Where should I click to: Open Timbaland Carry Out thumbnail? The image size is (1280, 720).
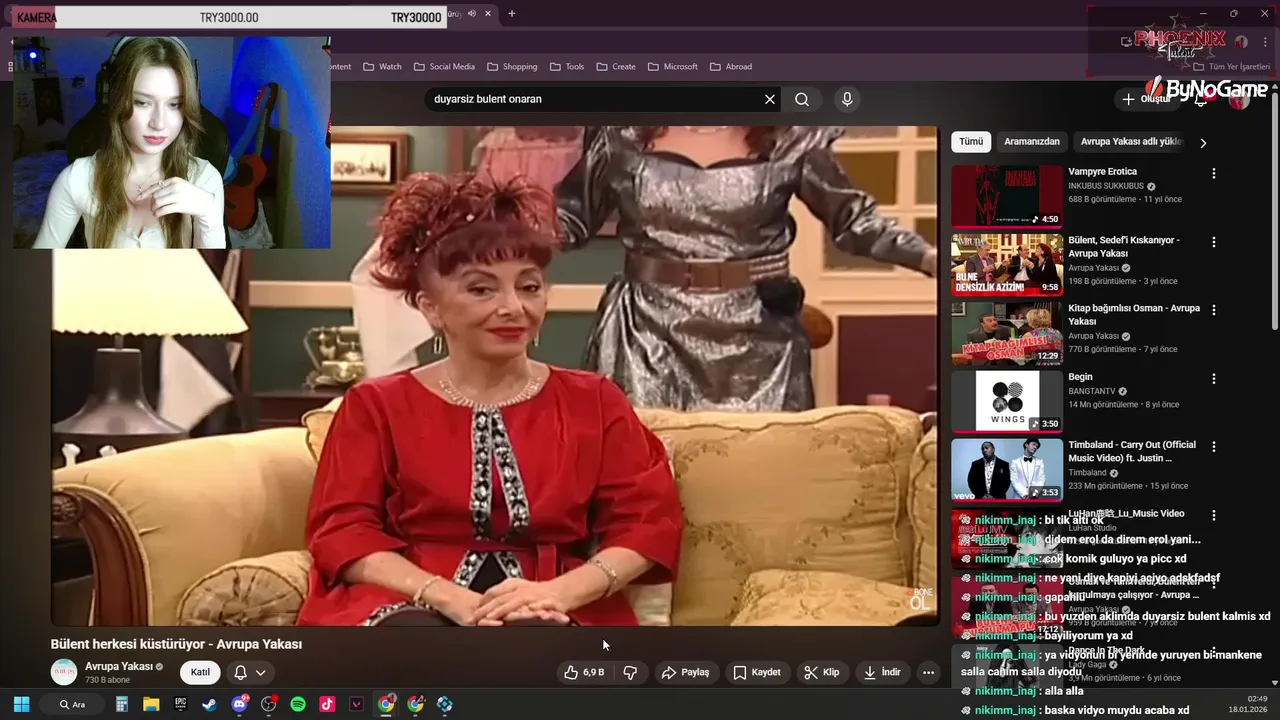[x=1007, y=469]
